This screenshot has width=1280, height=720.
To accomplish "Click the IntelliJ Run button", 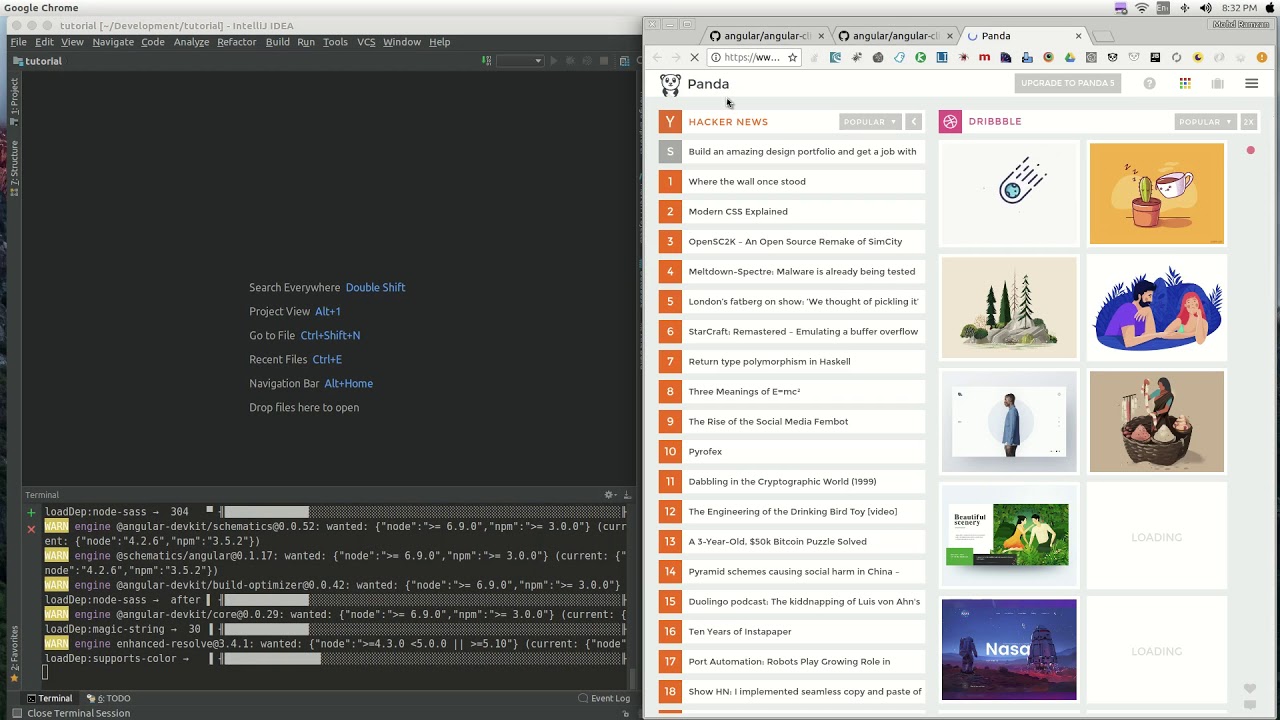I will coord(553,61).
